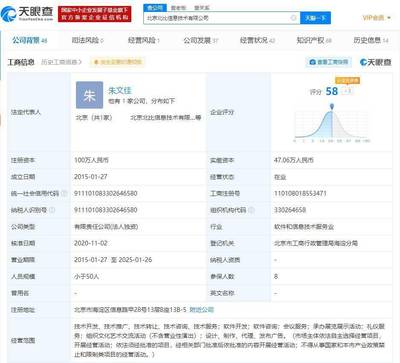Screen dimensions: 400x363
Task: Select the 查公司 search tab
Action: tap(155, 7)
